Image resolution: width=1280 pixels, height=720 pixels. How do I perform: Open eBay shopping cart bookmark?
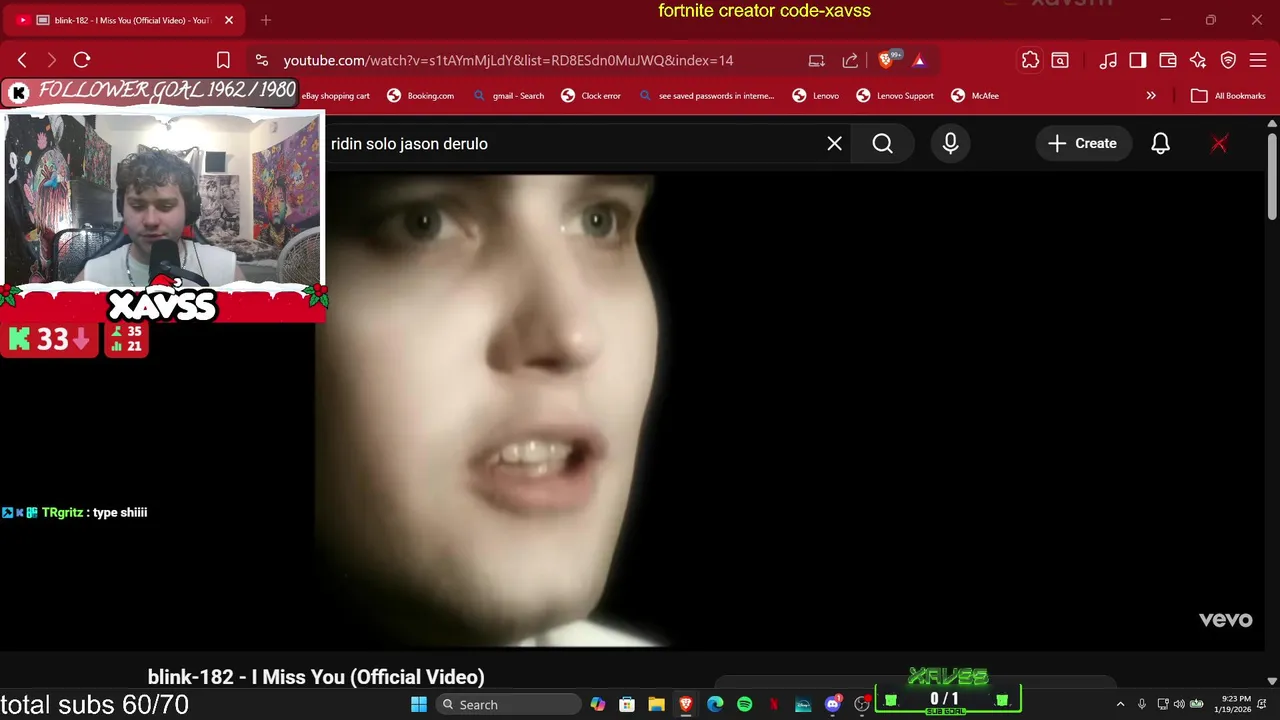pos(334,96)
